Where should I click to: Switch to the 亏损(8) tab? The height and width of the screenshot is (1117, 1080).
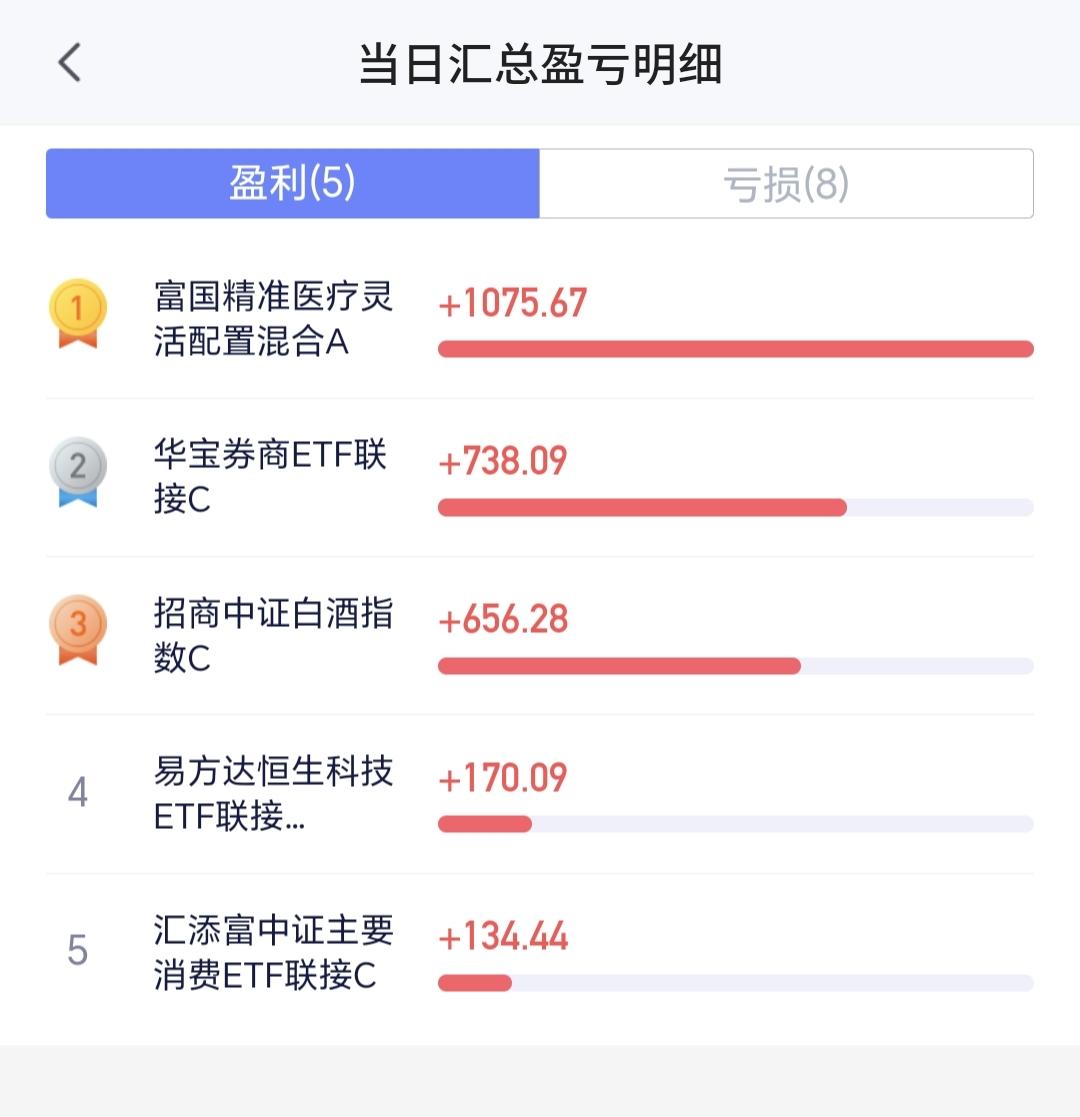pyautogui.click(x=786, y=184)
